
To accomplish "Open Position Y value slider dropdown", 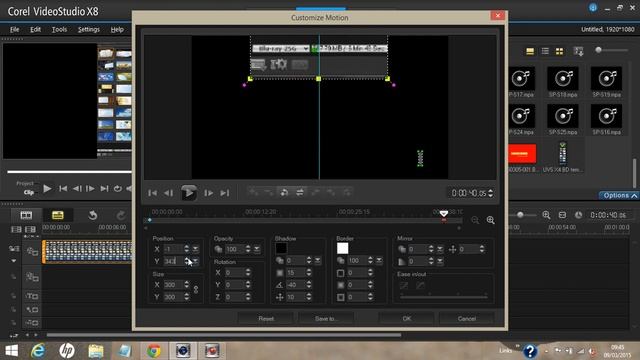I will coord(196,261).
